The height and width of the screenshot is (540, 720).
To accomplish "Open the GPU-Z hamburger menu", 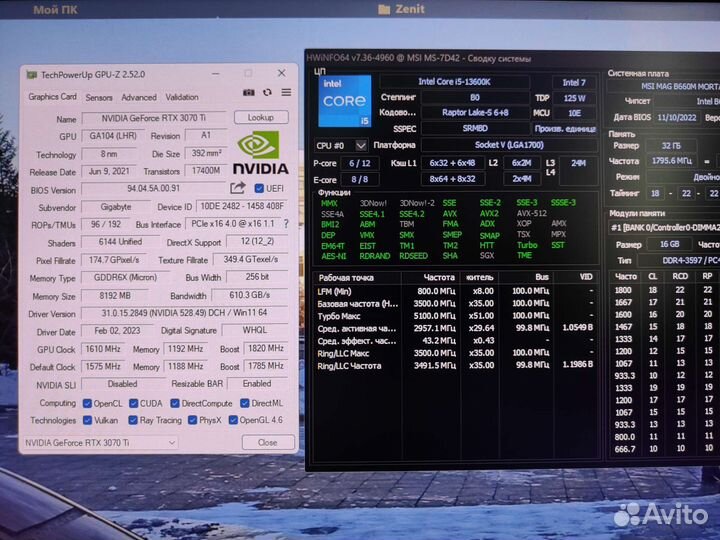I will (x=285, y=93).
